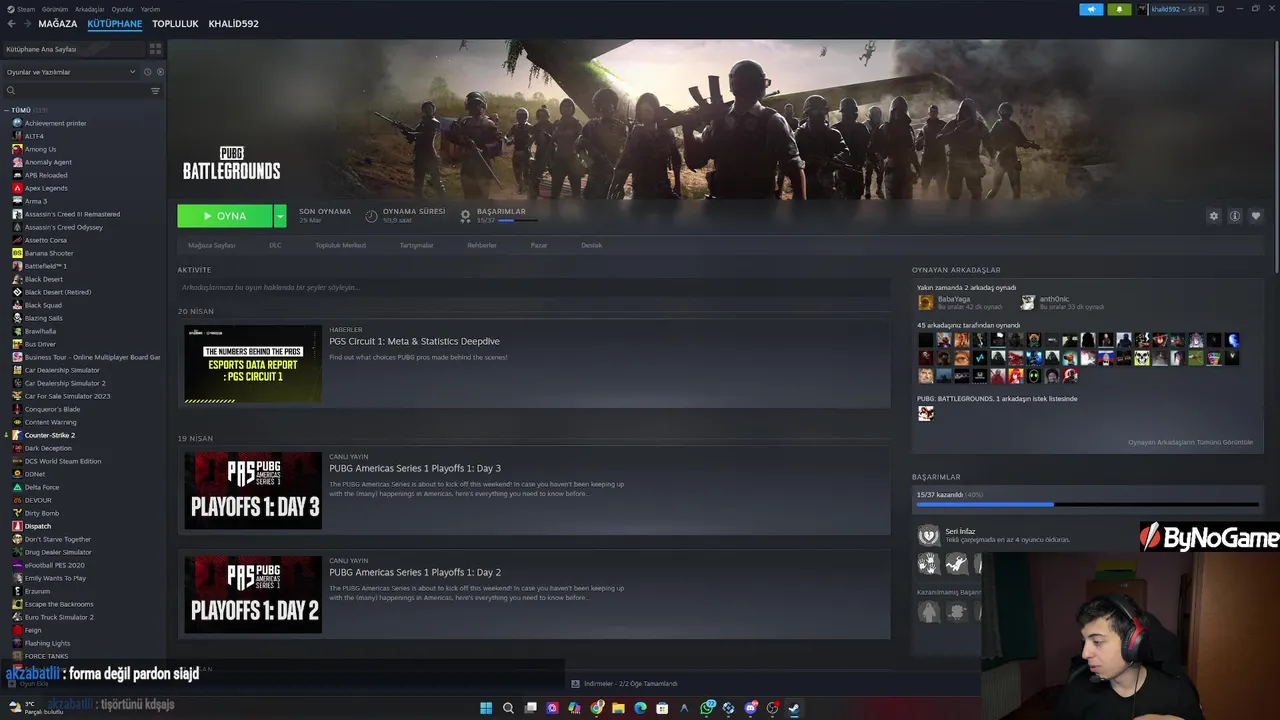This screenshot has height=720, width=1280.
Task: Open Tartışmalar link
Action: tap(417, 245)
